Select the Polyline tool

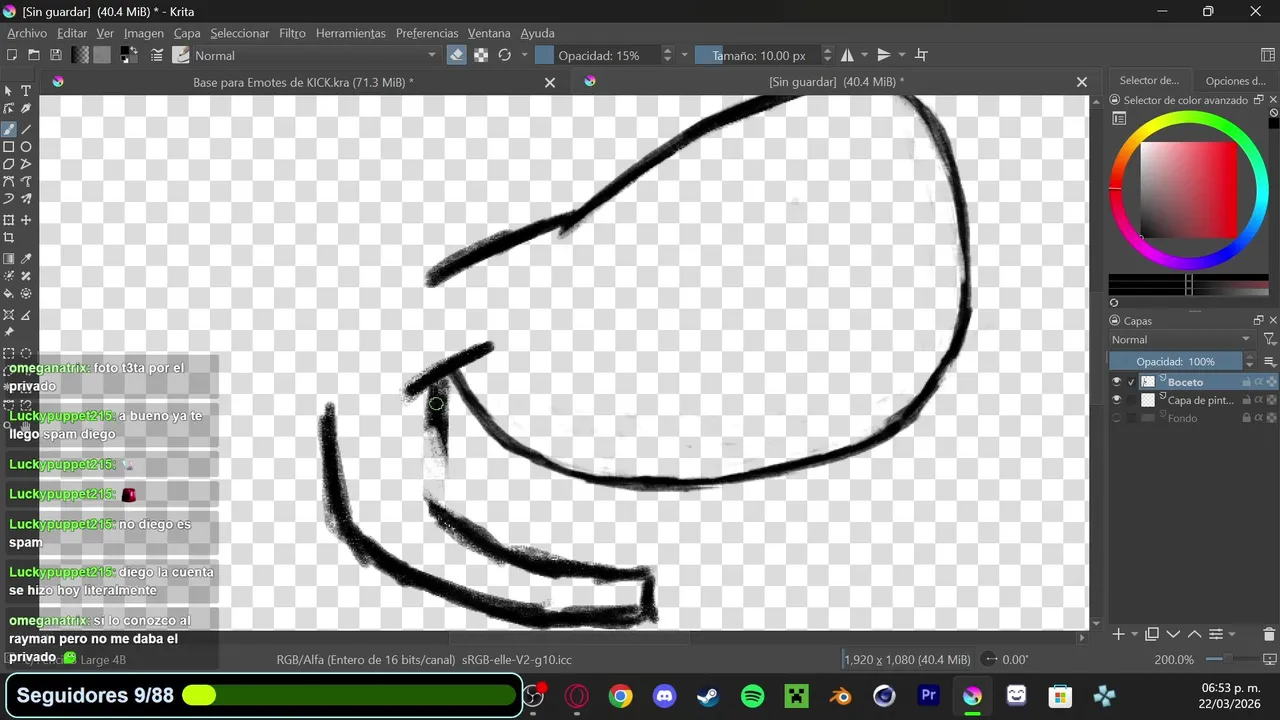pyautogui.click(x=26, y=164)
